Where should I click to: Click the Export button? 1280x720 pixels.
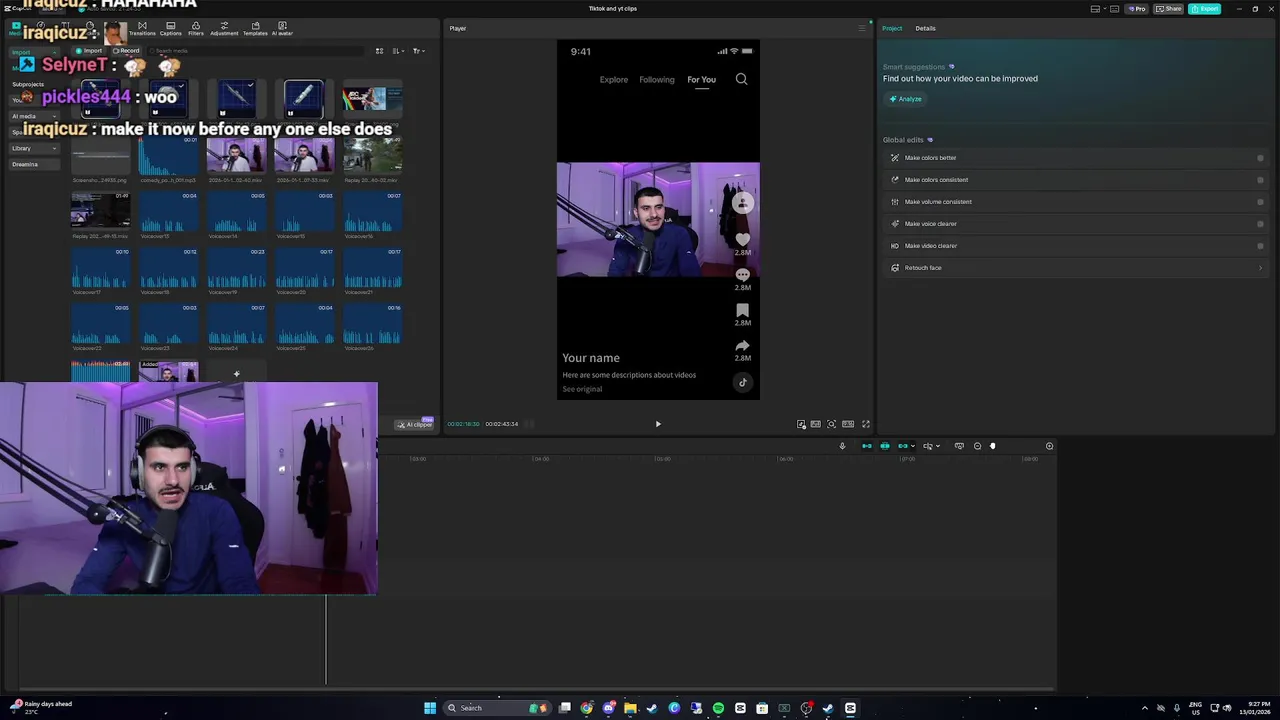point(1205,9)
